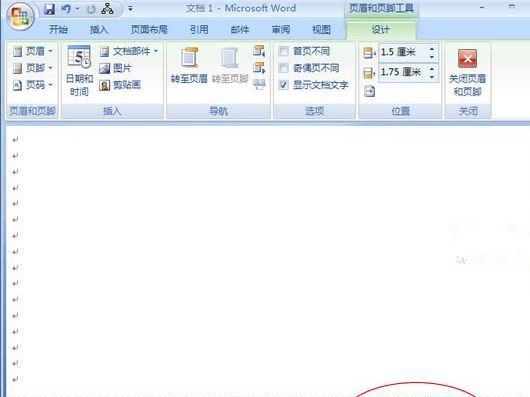The height and width of the screenshot is (397, 530).
Task: Go to previous section icon
Action: click(259, 51)
